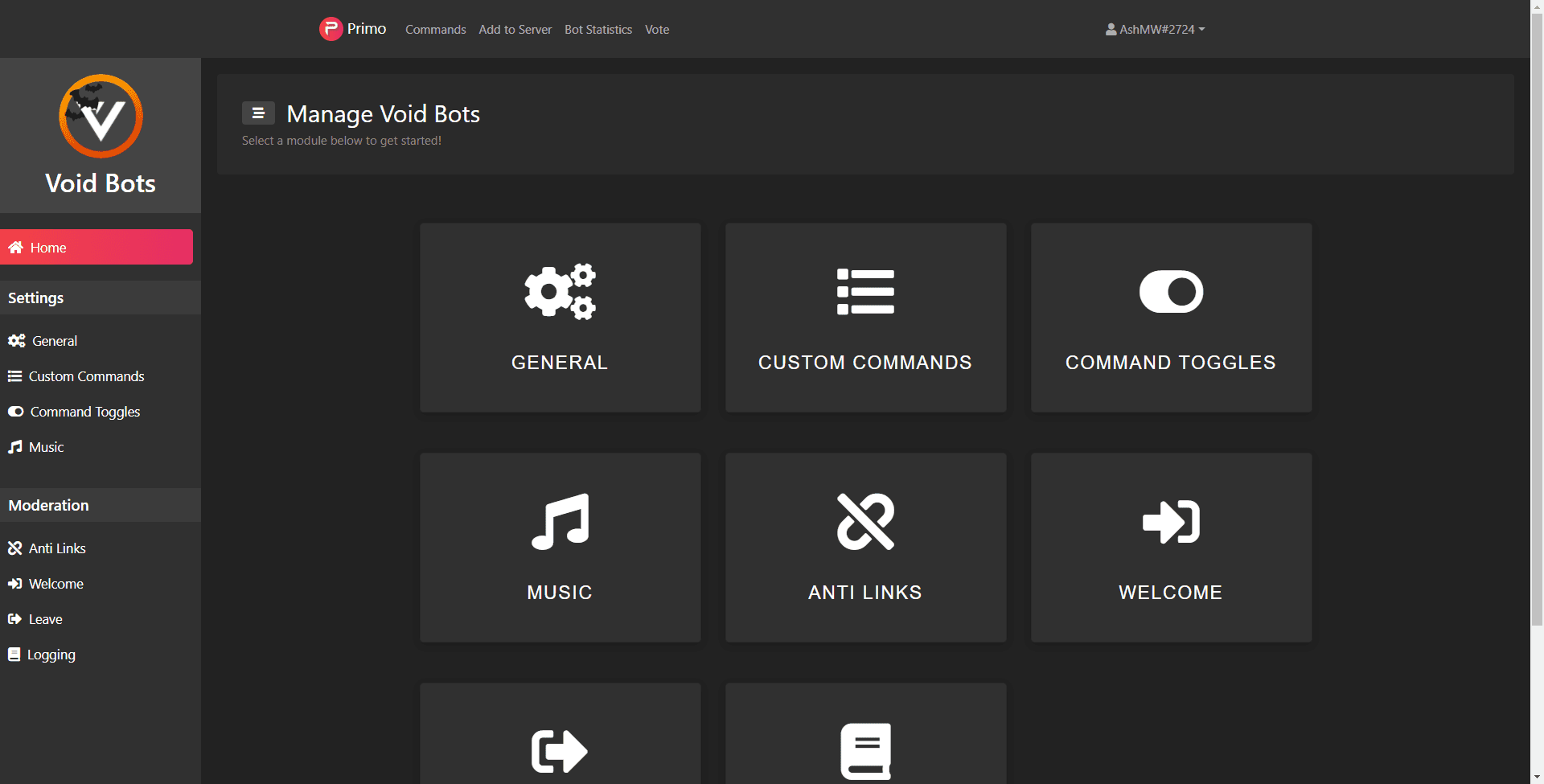This screenshot has height=784, width=1544.
Task: Click the Void Bots server avatar
Action: pos(101,117)
